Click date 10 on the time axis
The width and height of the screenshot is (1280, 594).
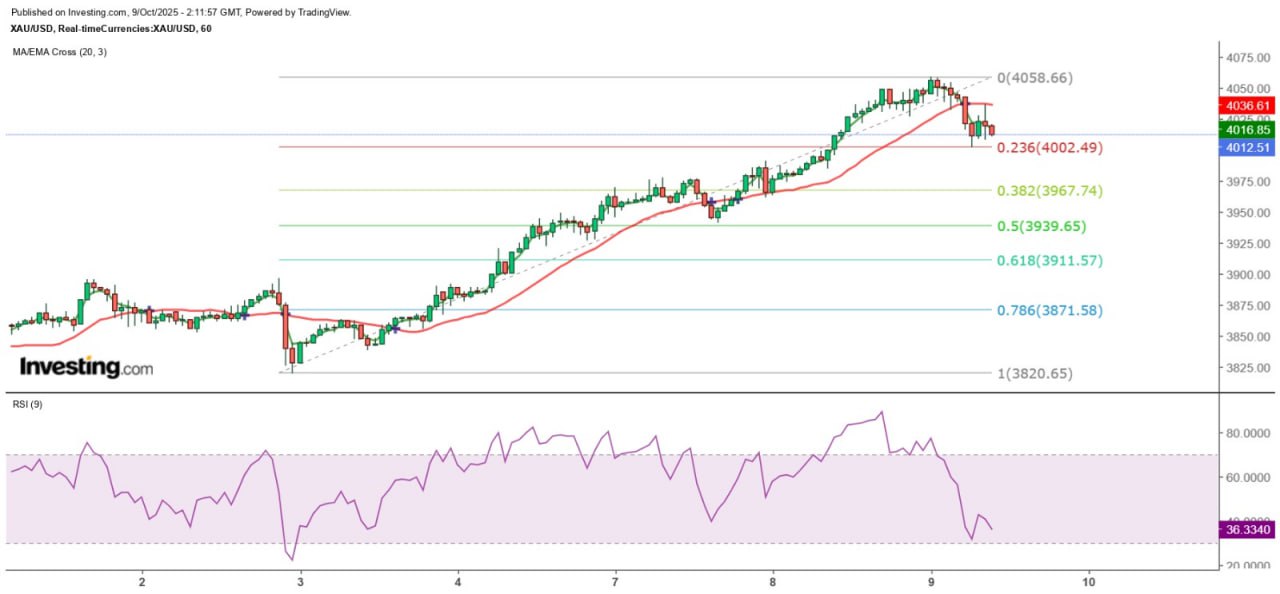pos(1088,581)
